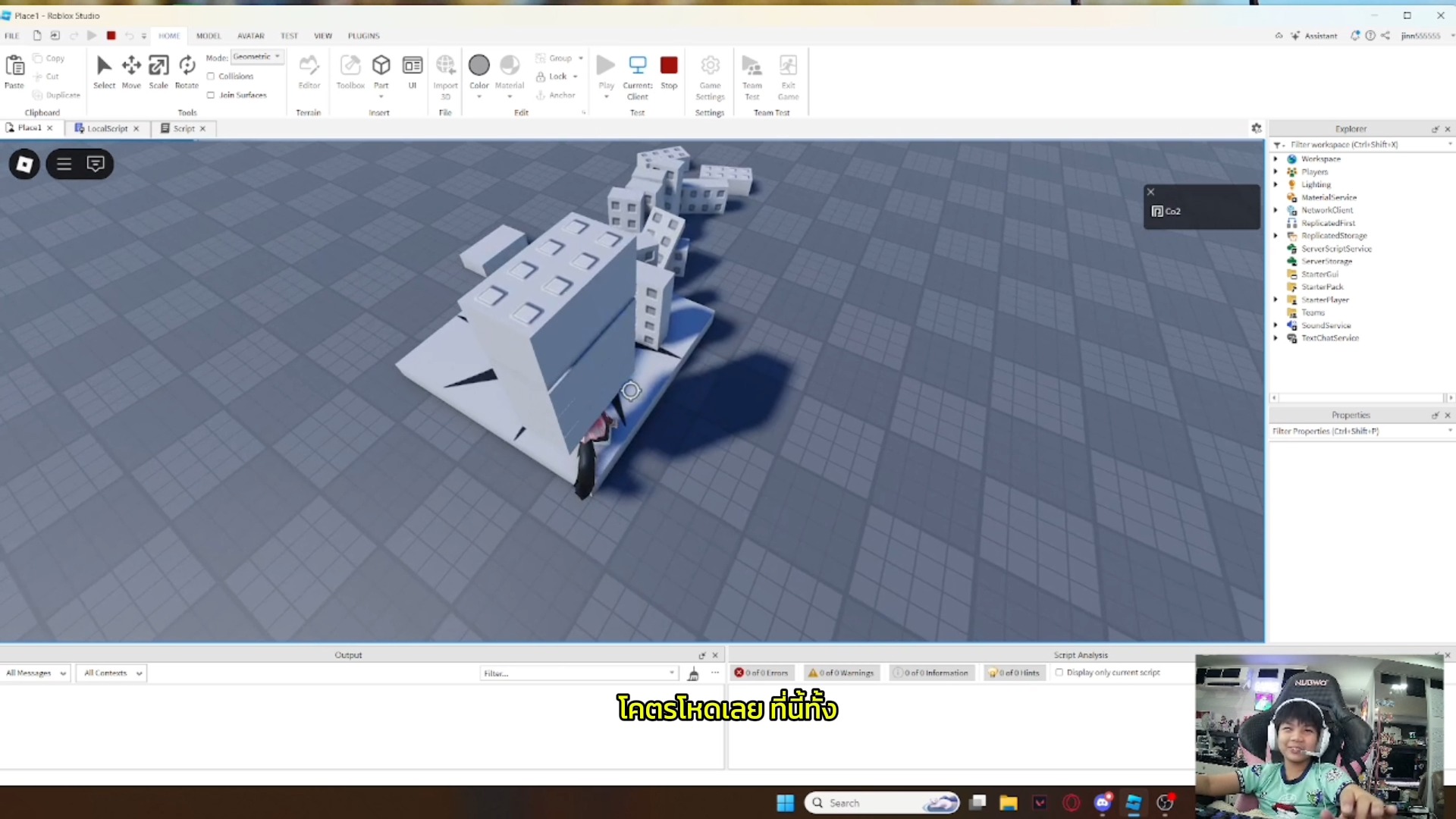This screenshot has height=819, width=1456.
Task: Open the Toolbox panel
Action: point(350,72)
